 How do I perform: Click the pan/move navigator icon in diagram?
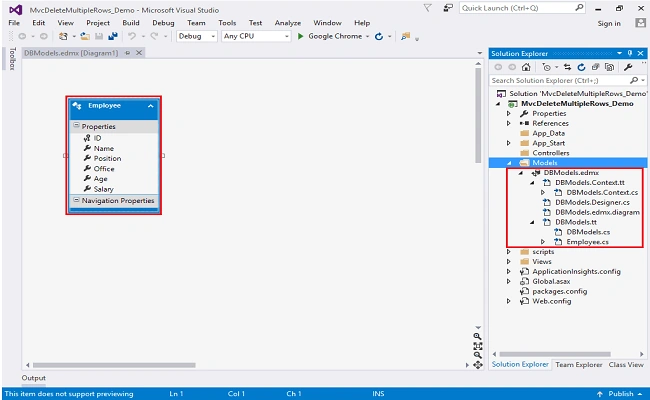[478, 365]
